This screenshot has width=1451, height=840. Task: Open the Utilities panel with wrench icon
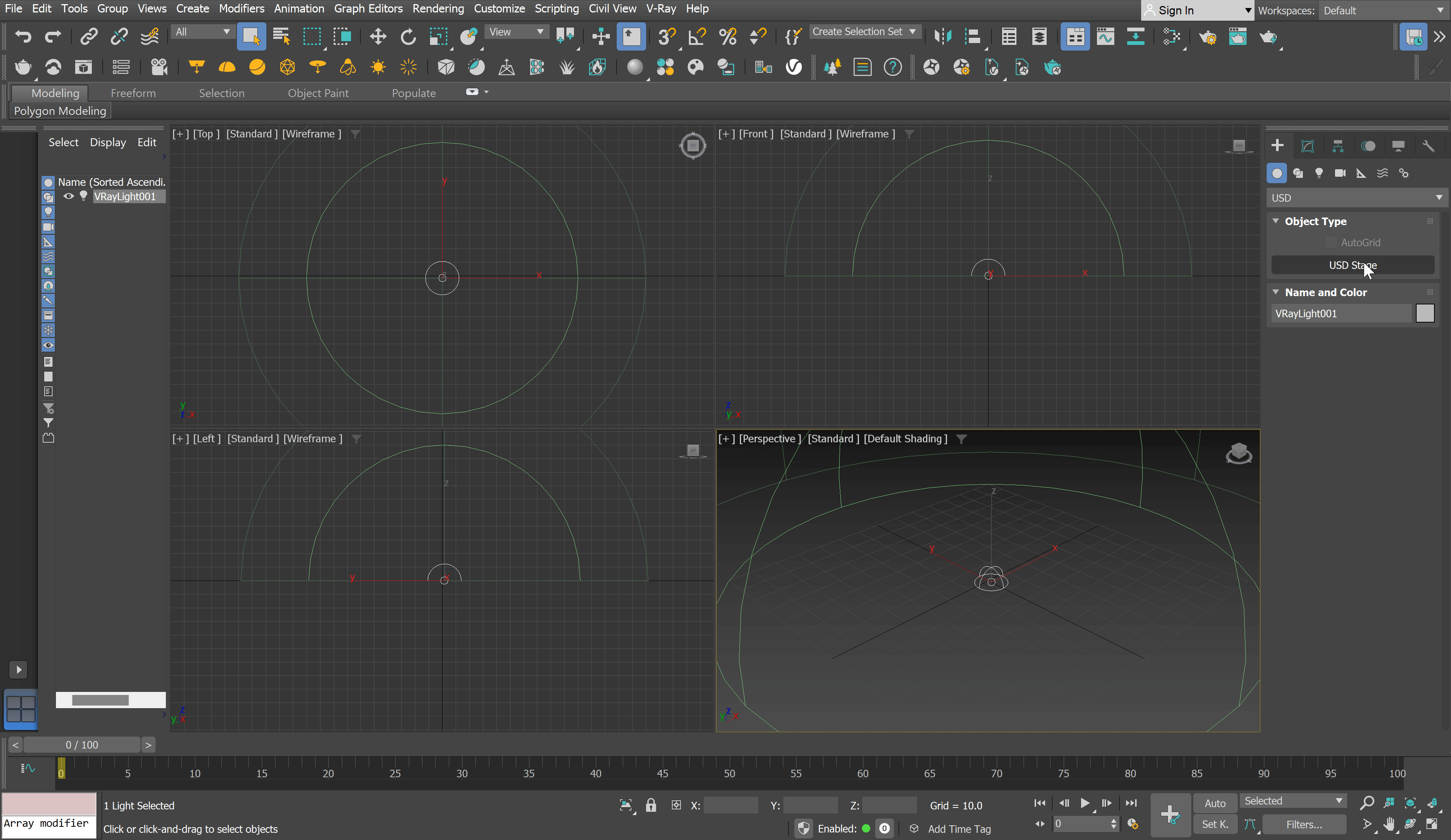pyautogui.click(x=1430, y=145)
